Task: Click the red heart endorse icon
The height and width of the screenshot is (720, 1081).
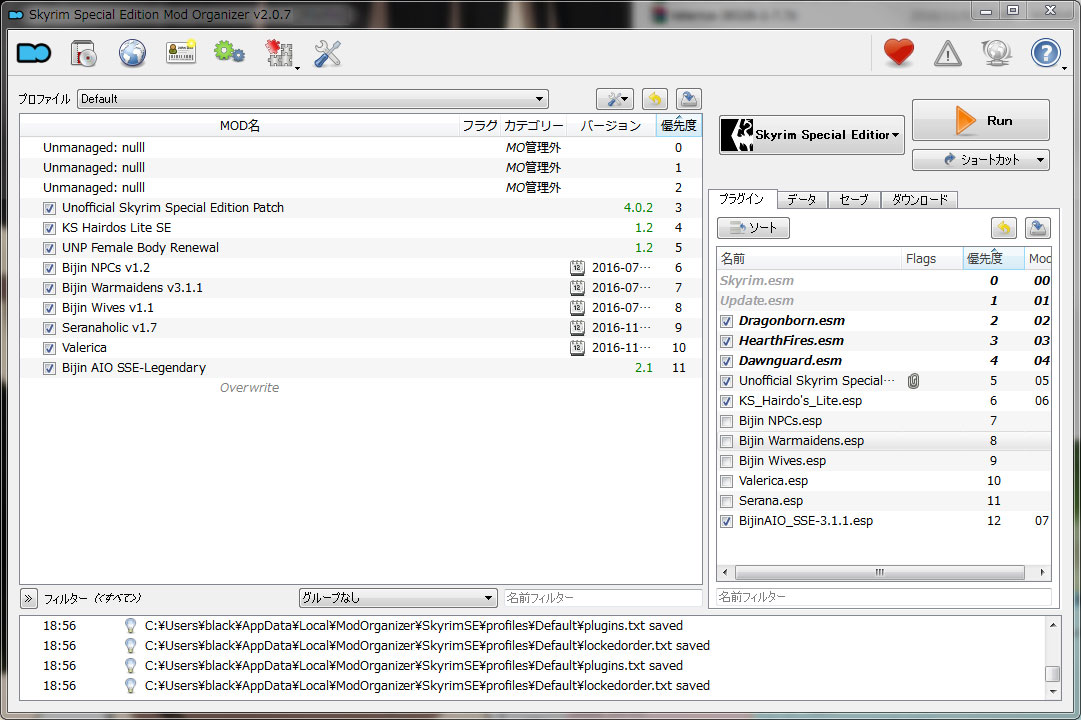Action: (x=898, y=52)
